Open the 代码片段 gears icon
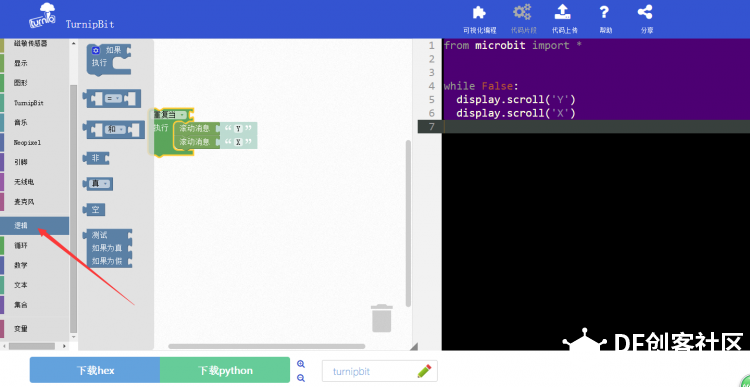Viewport: 750px width, 387px height. click(x=522, y=12)
